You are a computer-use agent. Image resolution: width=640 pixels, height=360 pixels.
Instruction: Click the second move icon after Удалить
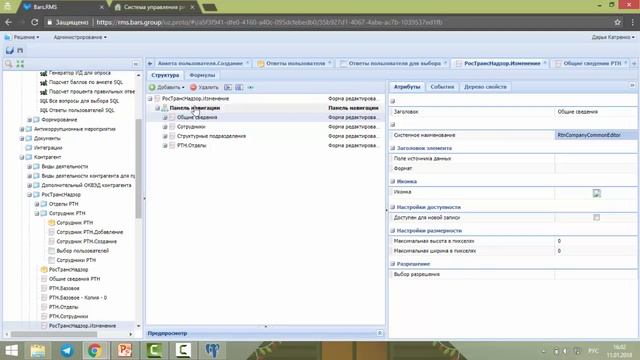pos(239,87)
